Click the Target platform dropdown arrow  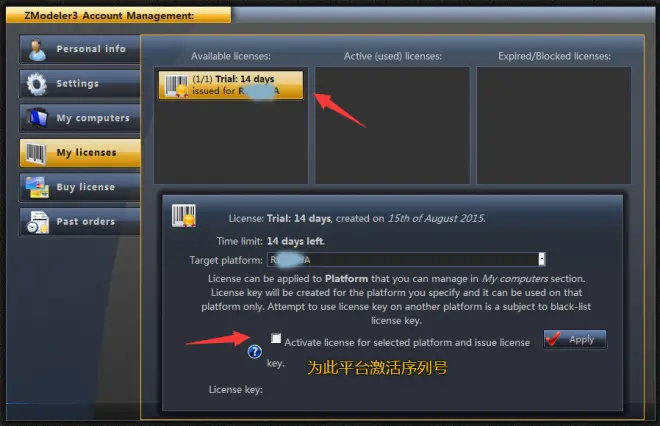click(542, 259)
